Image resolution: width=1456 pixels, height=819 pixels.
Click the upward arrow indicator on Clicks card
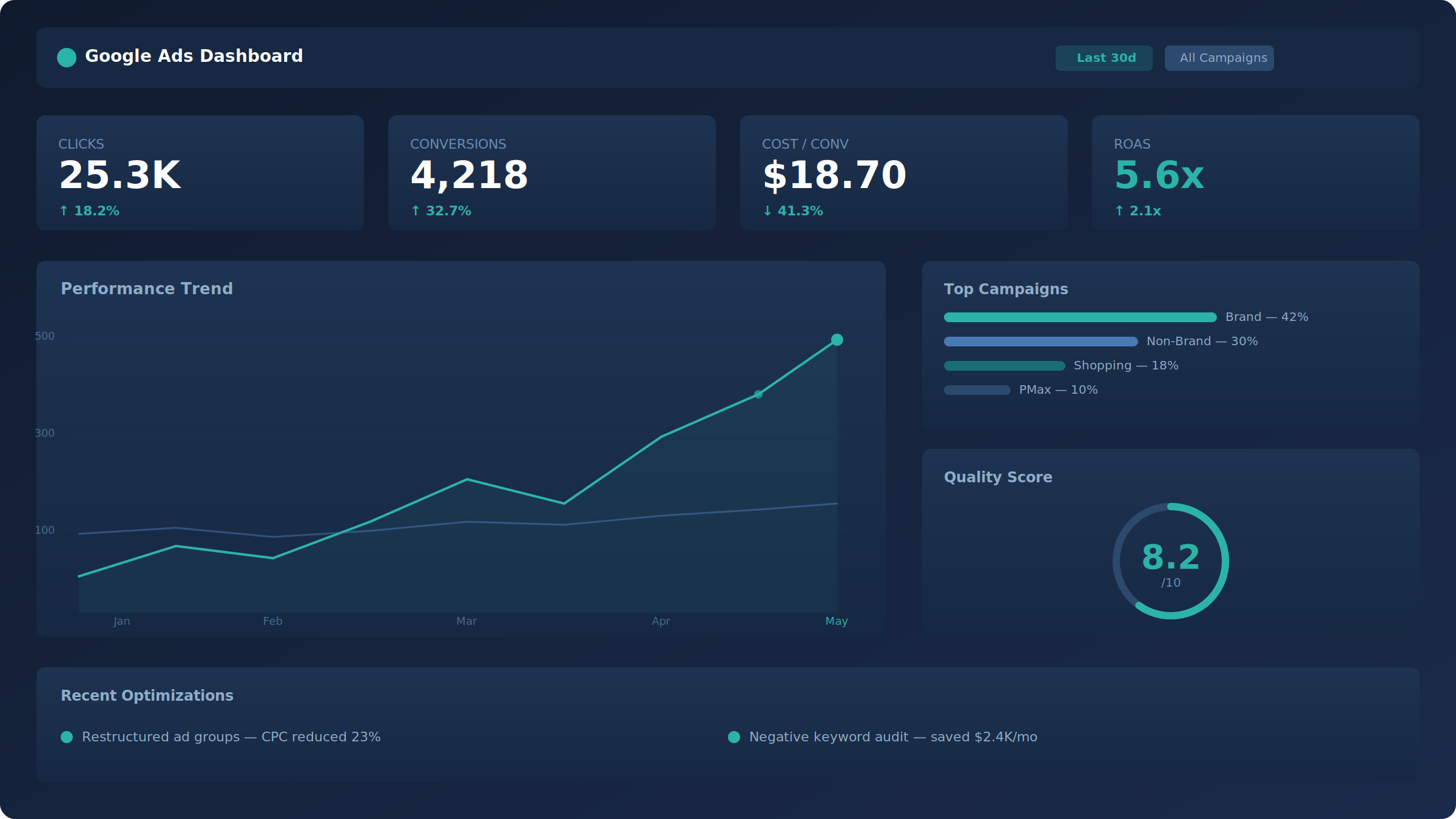tap(63, 211)
